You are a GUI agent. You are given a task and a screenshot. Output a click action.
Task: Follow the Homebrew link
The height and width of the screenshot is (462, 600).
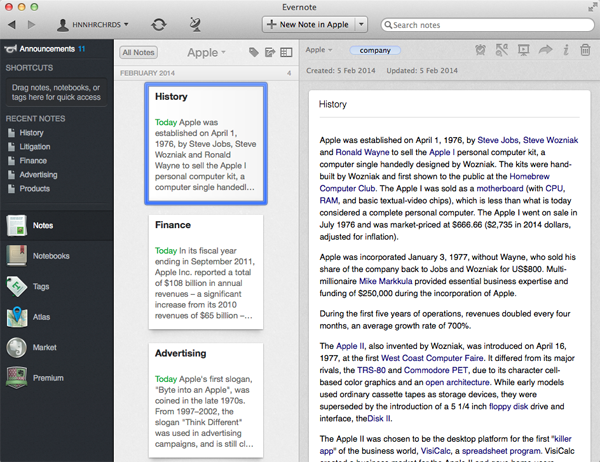(x=530, y=176)
